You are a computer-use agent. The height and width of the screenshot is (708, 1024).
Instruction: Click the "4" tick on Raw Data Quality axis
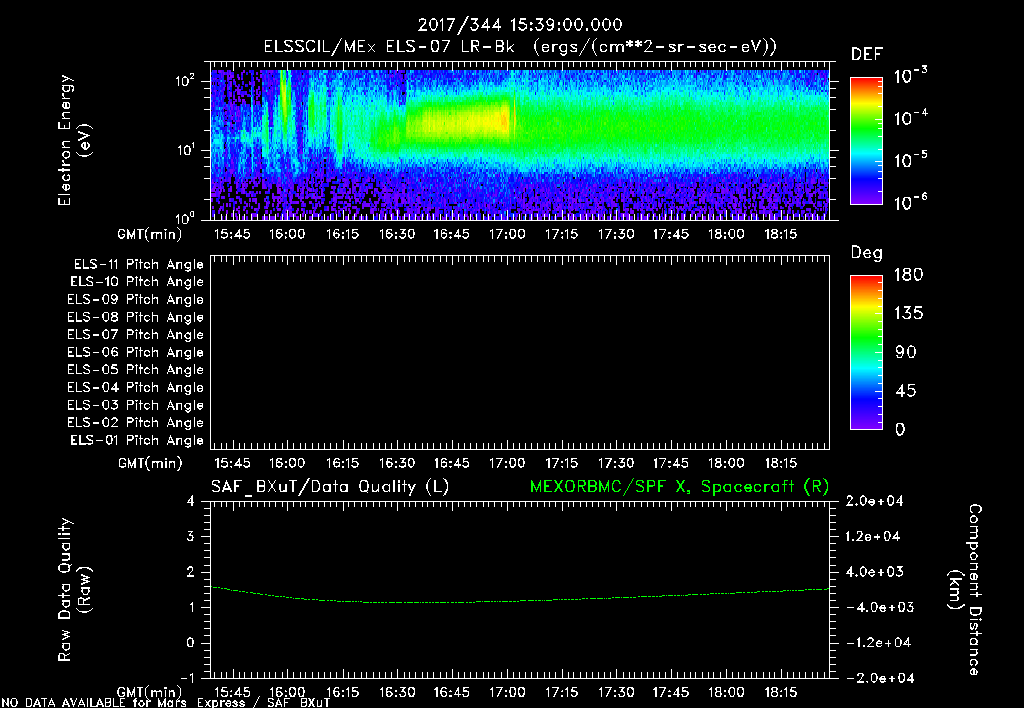coord(191,501)
